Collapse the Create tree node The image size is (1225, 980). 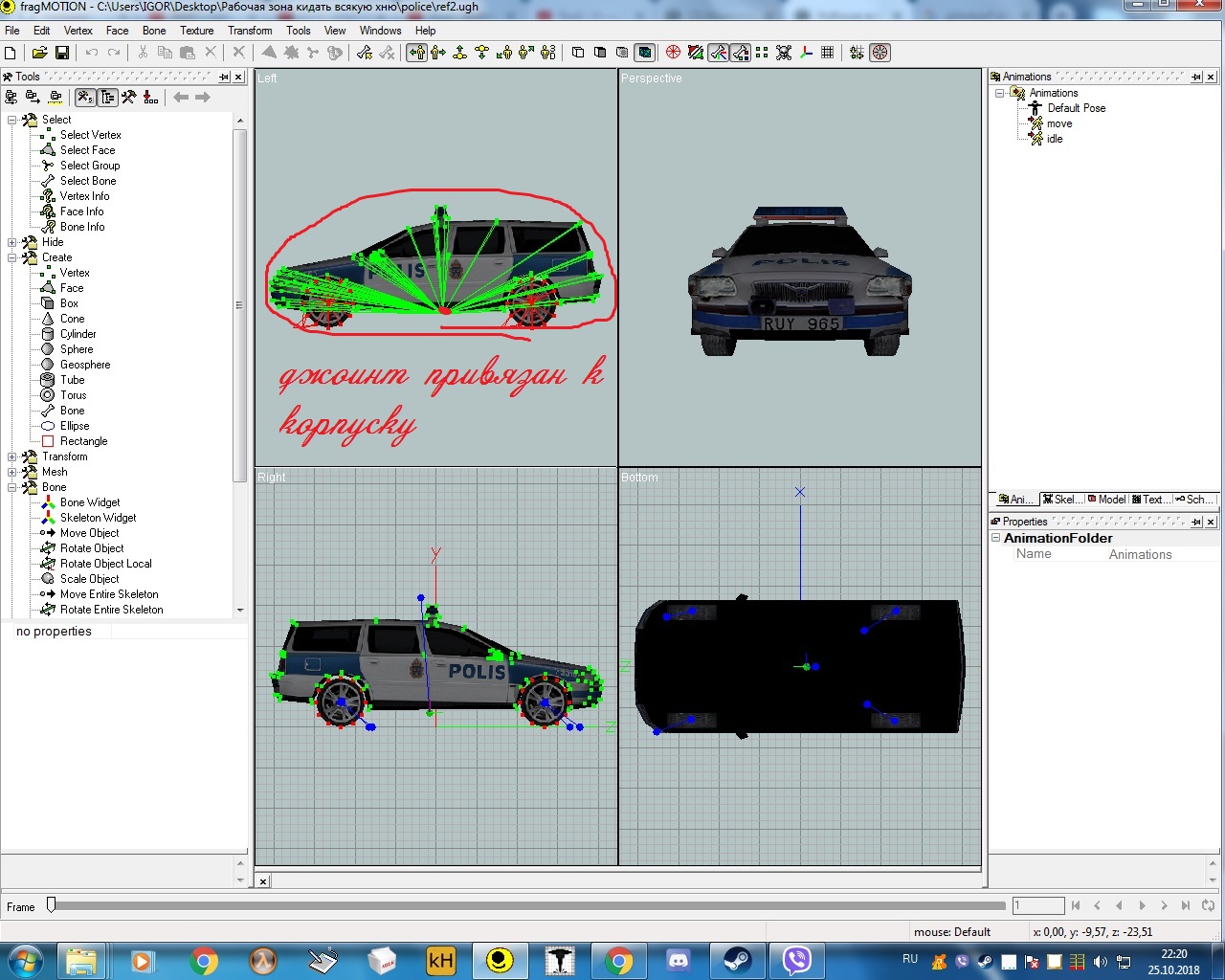[12, 257]
